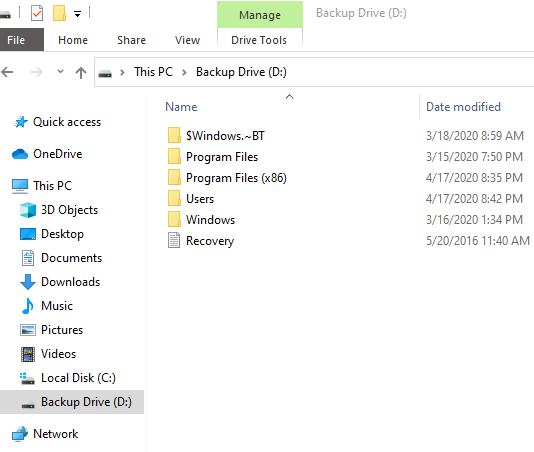Screen dimensions: 534x452
Task: Click the 3/18/2020 8:59 AM date cell
Action: tap(475, 136)
